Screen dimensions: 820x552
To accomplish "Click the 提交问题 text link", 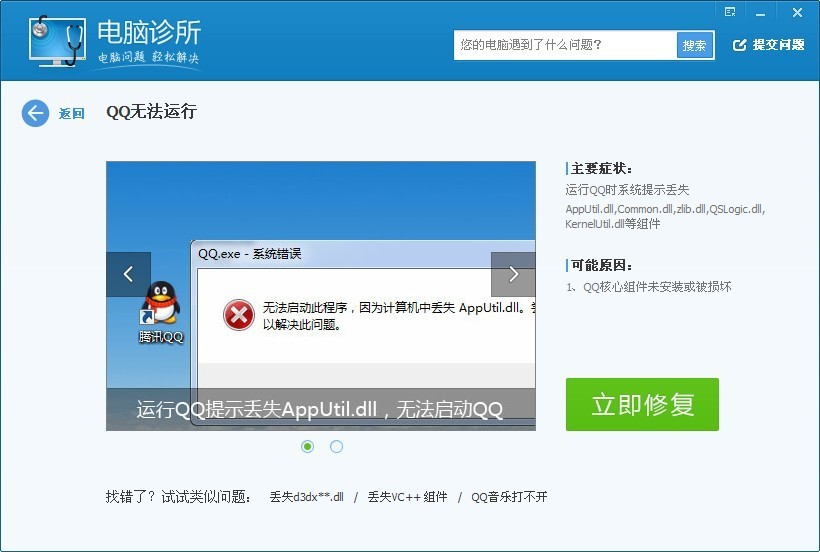I will [x=778, y=45].
